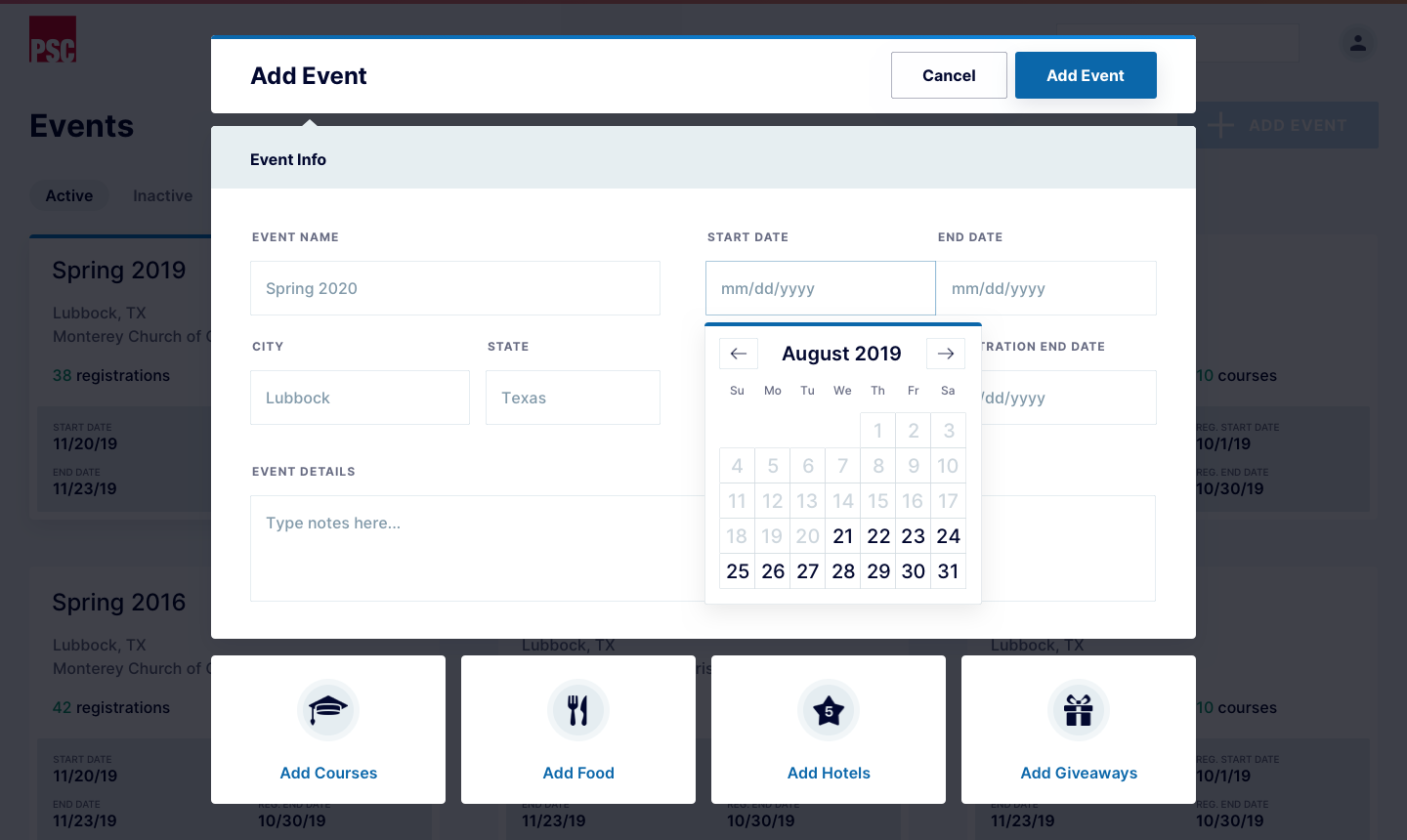Click the graduation cap Add Courses icon

[328, 710]
